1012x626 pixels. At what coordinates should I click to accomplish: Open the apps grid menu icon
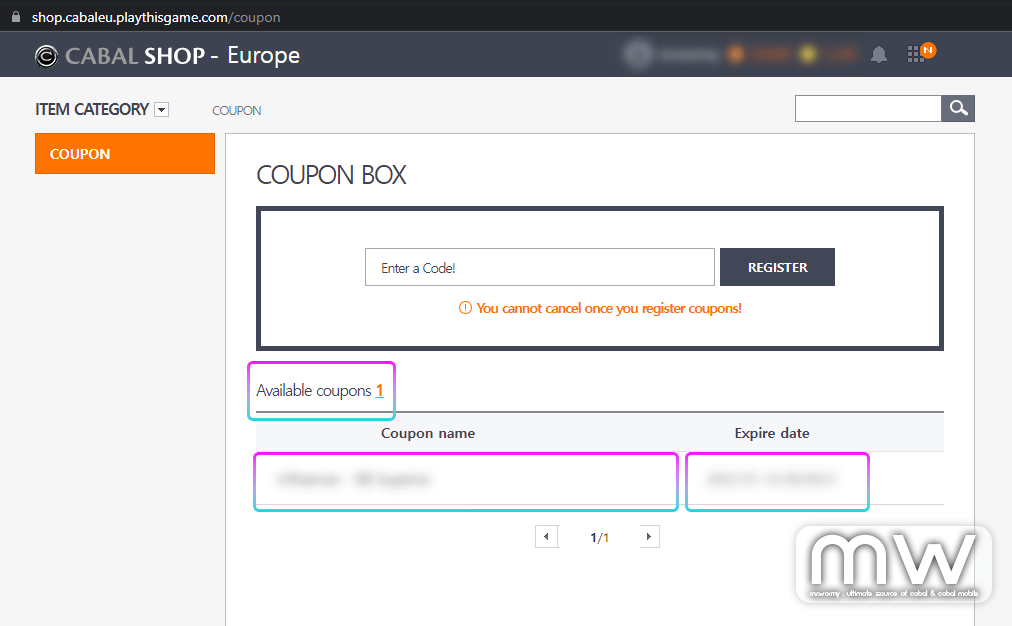(x=916, y=55)
